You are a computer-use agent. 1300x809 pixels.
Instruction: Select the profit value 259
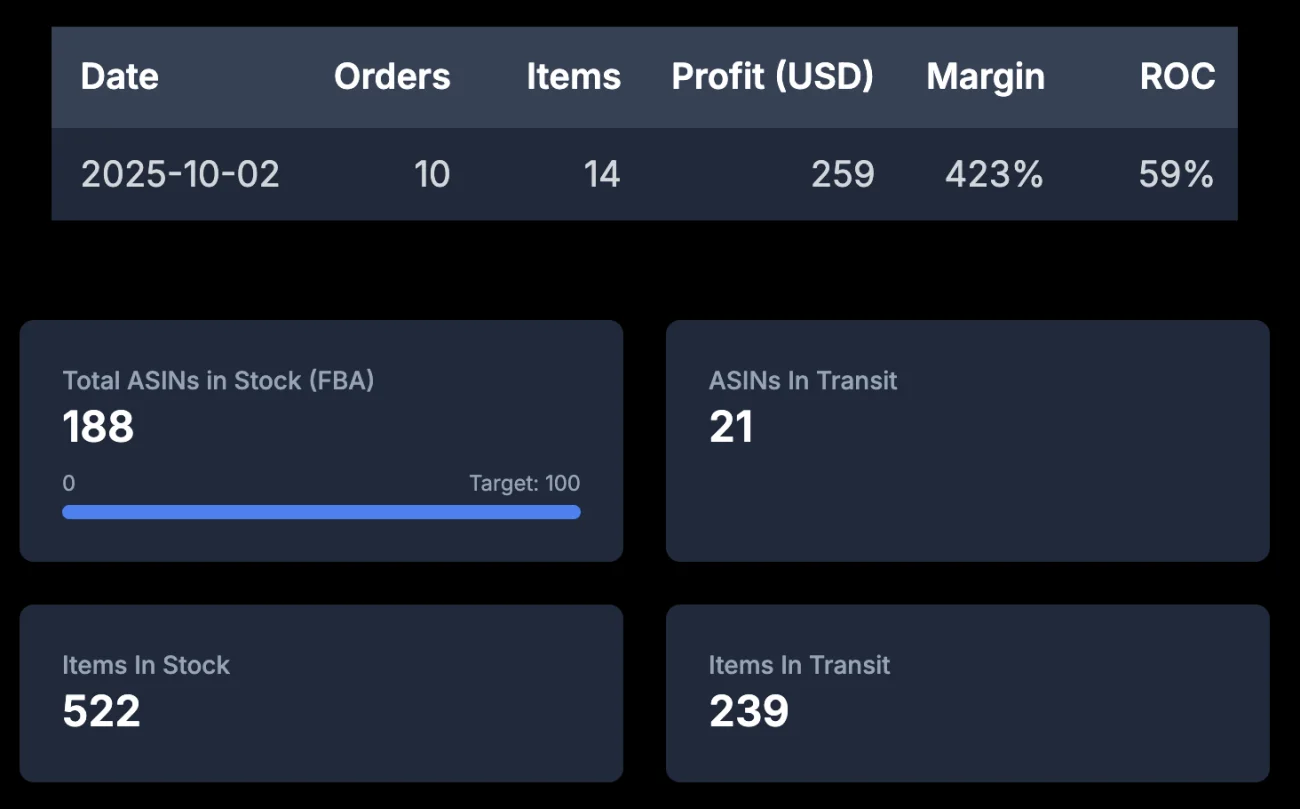point(842,175)
